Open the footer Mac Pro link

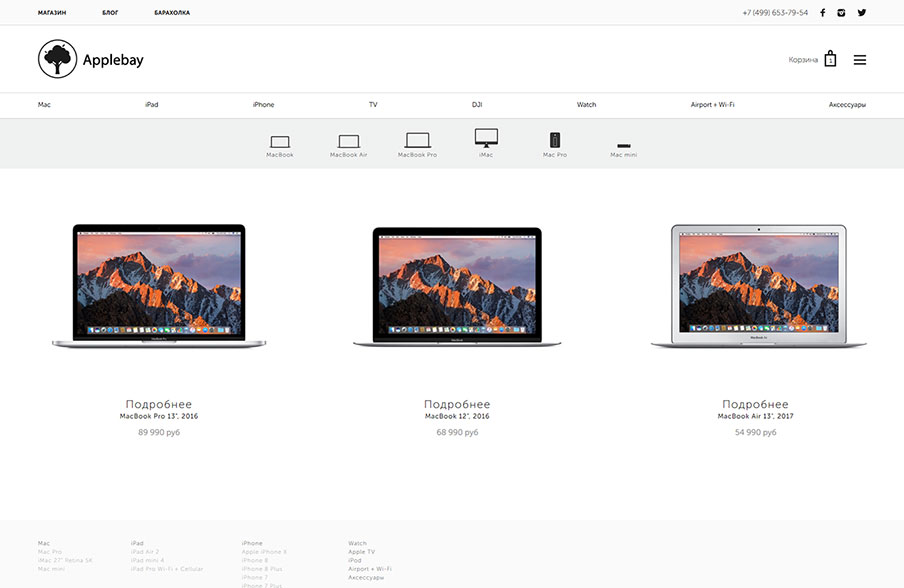point(50,552)
